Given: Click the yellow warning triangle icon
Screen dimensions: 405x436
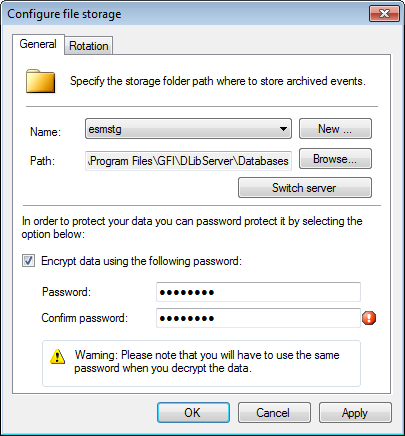Looking at the screenshot, I should point(57,356).
